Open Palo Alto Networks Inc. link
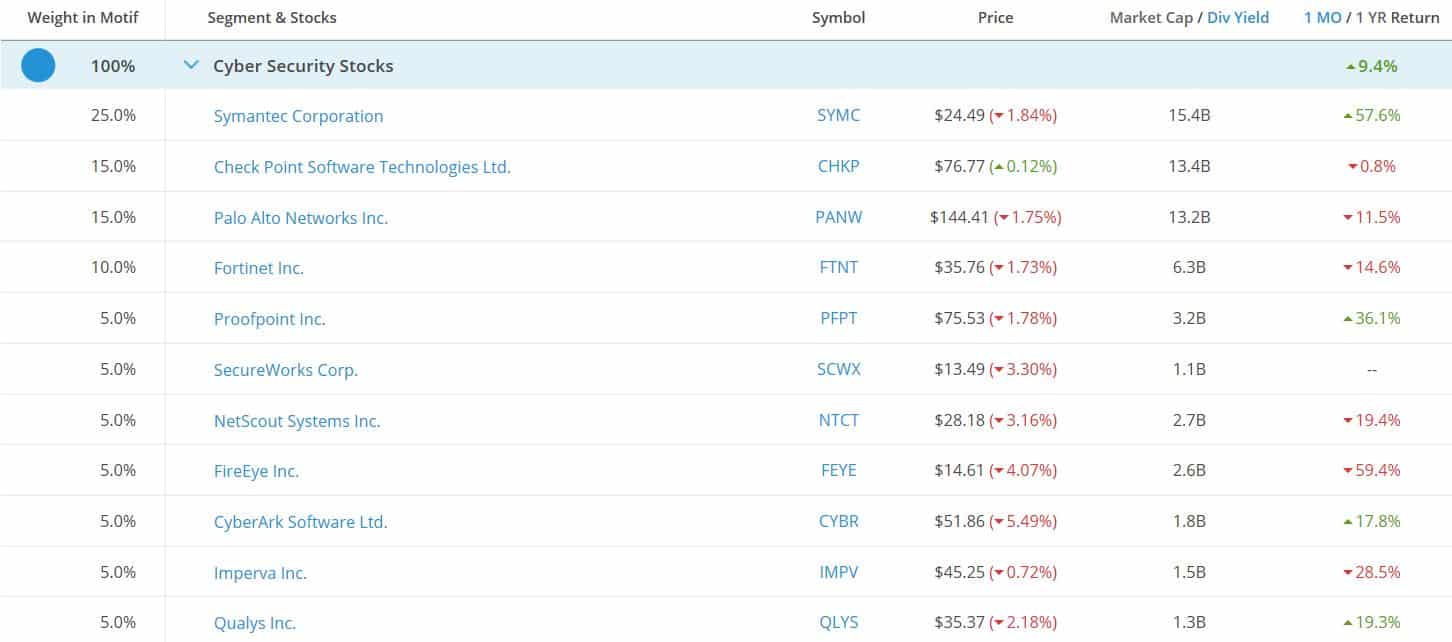1452x642 pixels. pos(301,218)
